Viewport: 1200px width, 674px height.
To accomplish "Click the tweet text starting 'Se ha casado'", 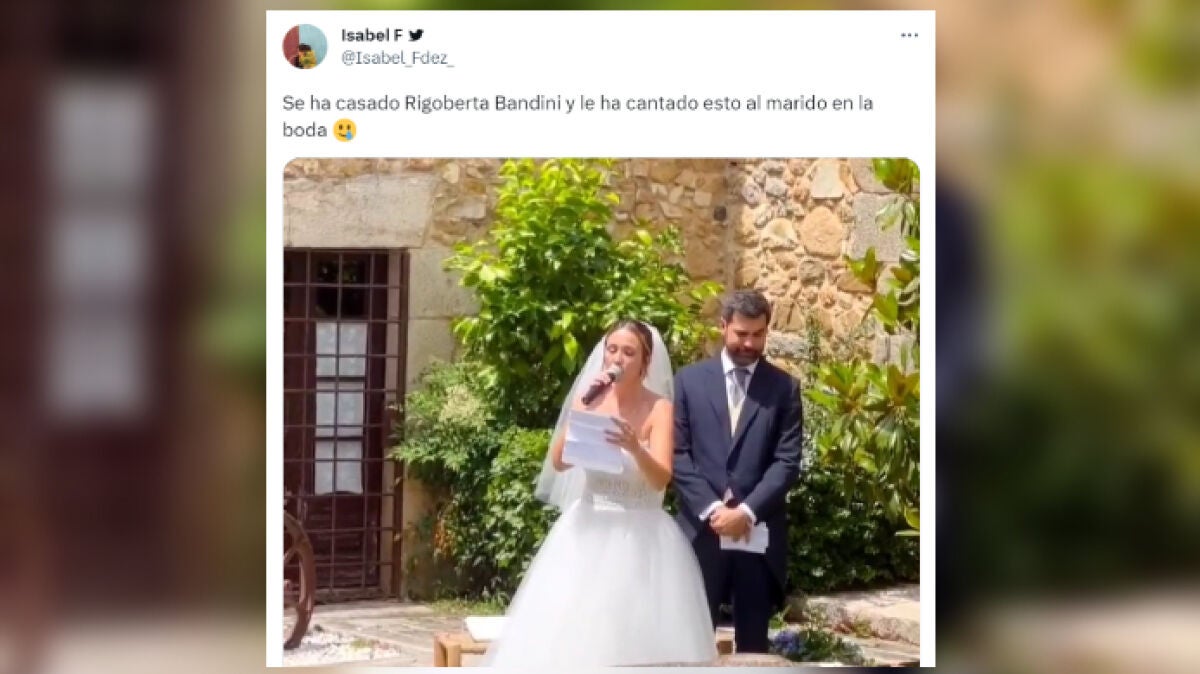I will (x=578, y=116).
